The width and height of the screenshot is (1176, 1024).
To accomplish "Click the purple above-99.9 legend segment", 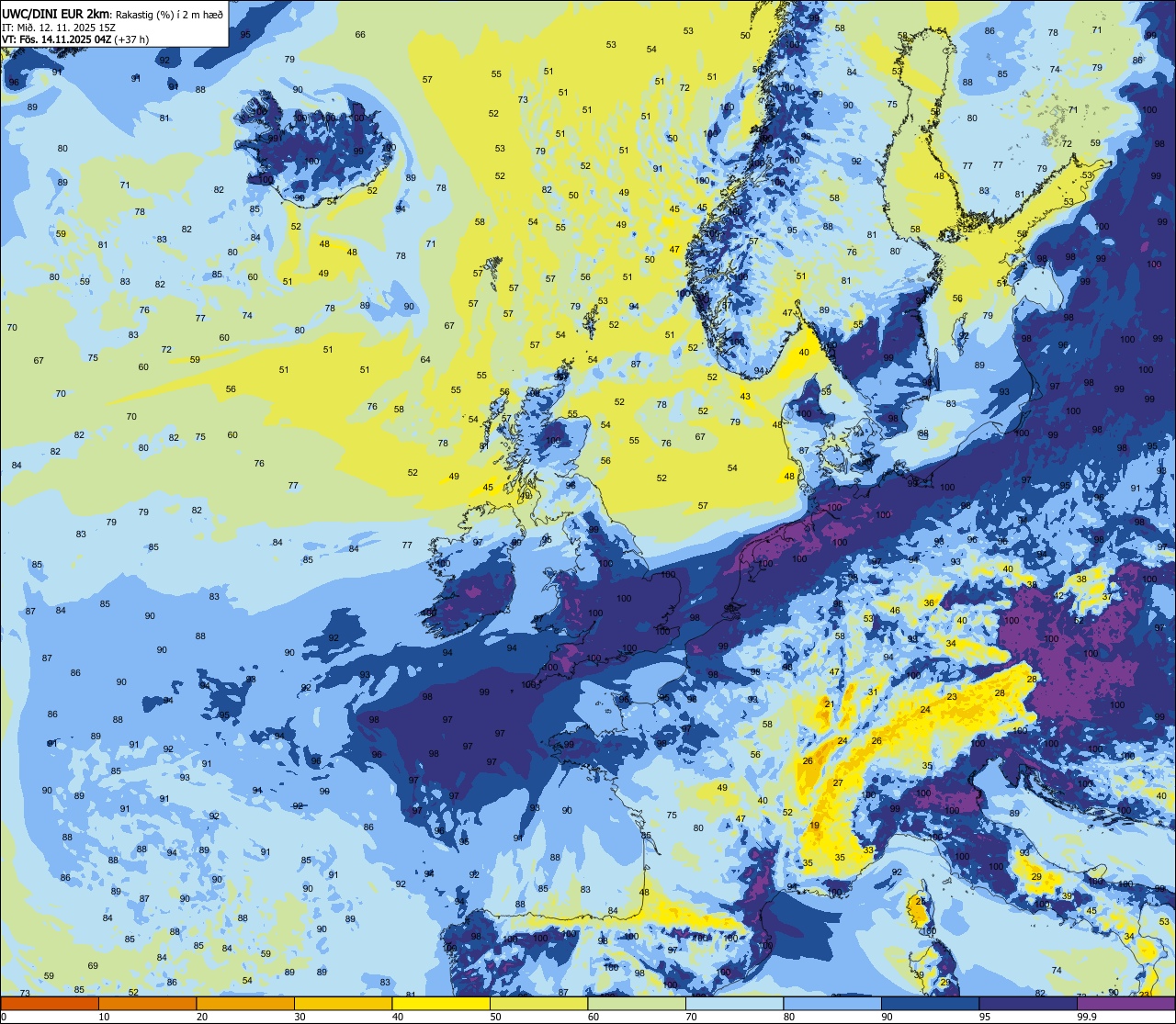I will coord(1125,1004).
